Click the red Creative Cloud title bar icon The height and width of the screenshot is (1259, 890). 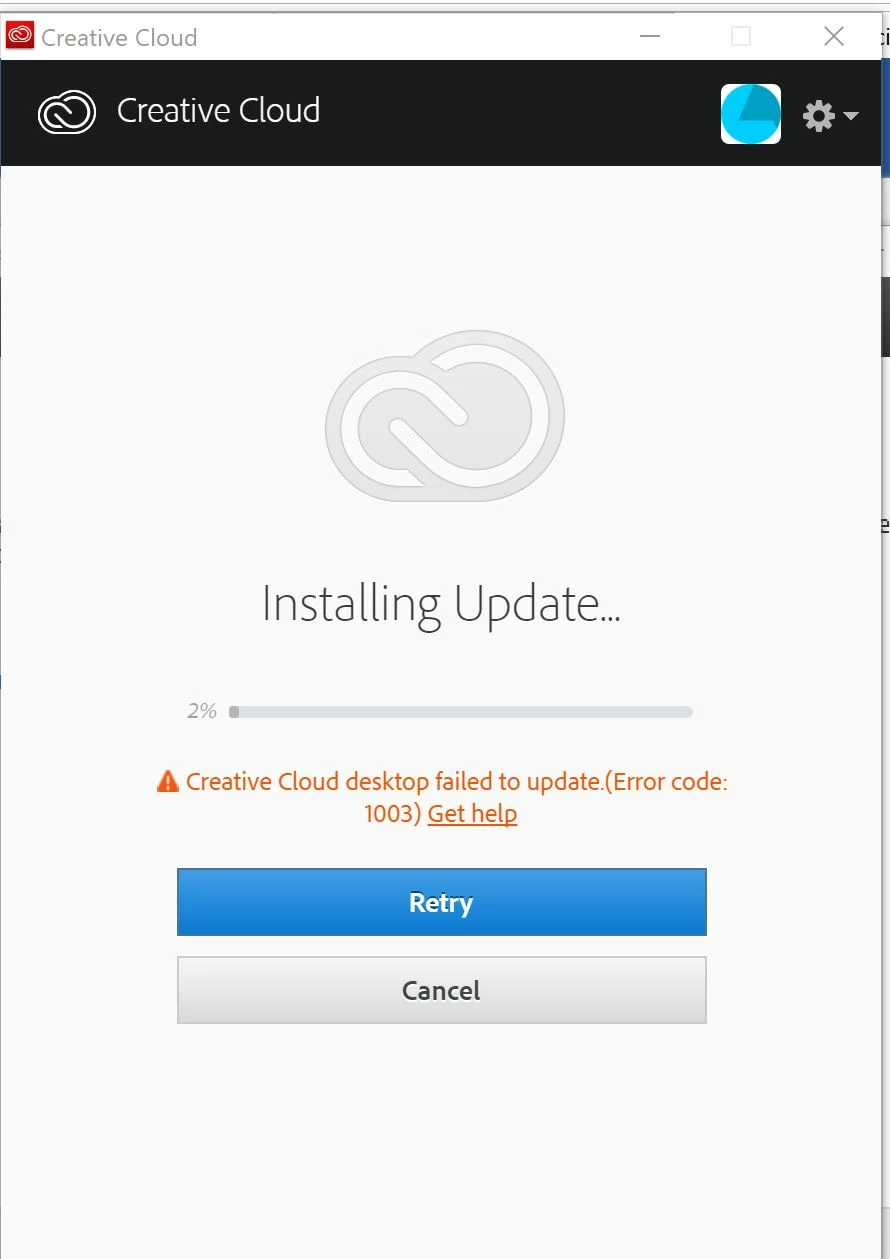click(x=20, y=36)
